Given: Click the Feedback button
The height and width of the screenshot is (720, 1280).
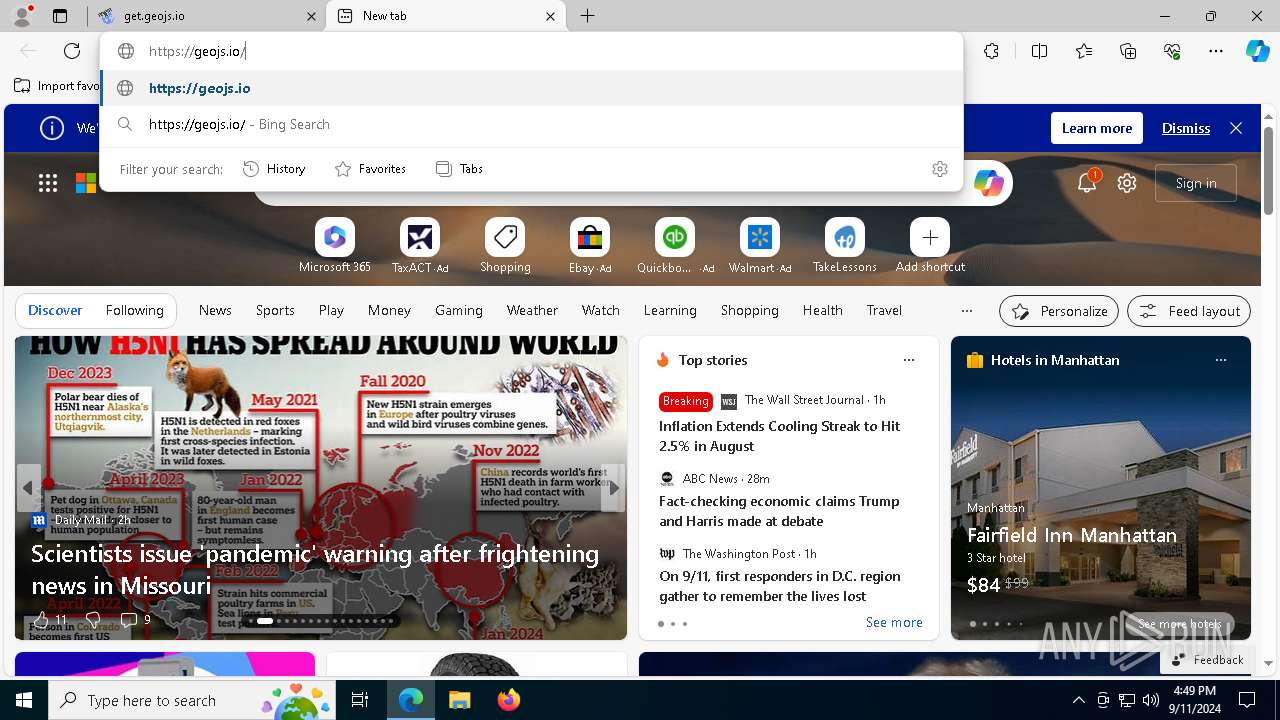Looking at the screenshot, I should pos(1207,660).
